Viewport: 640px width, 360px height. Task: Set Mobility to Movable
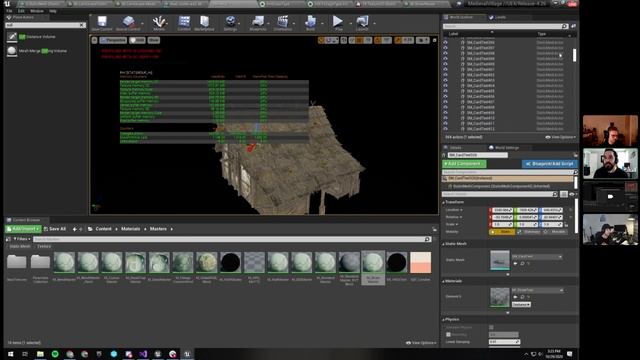coord(556,232)
